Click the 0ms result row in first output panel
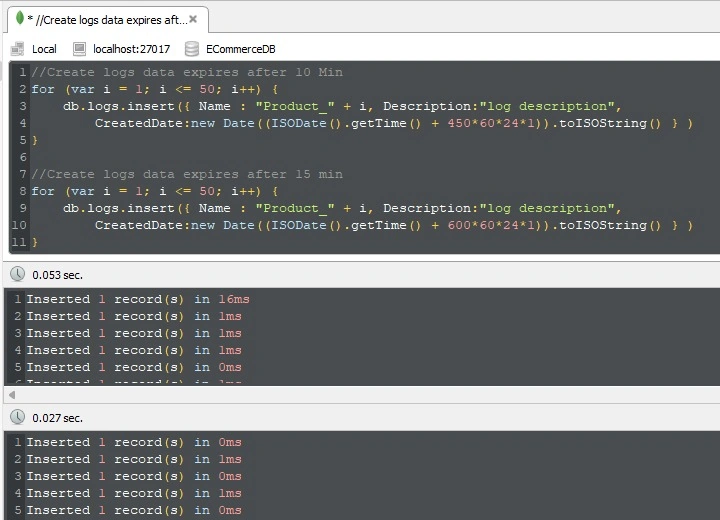 pos(134,367)
